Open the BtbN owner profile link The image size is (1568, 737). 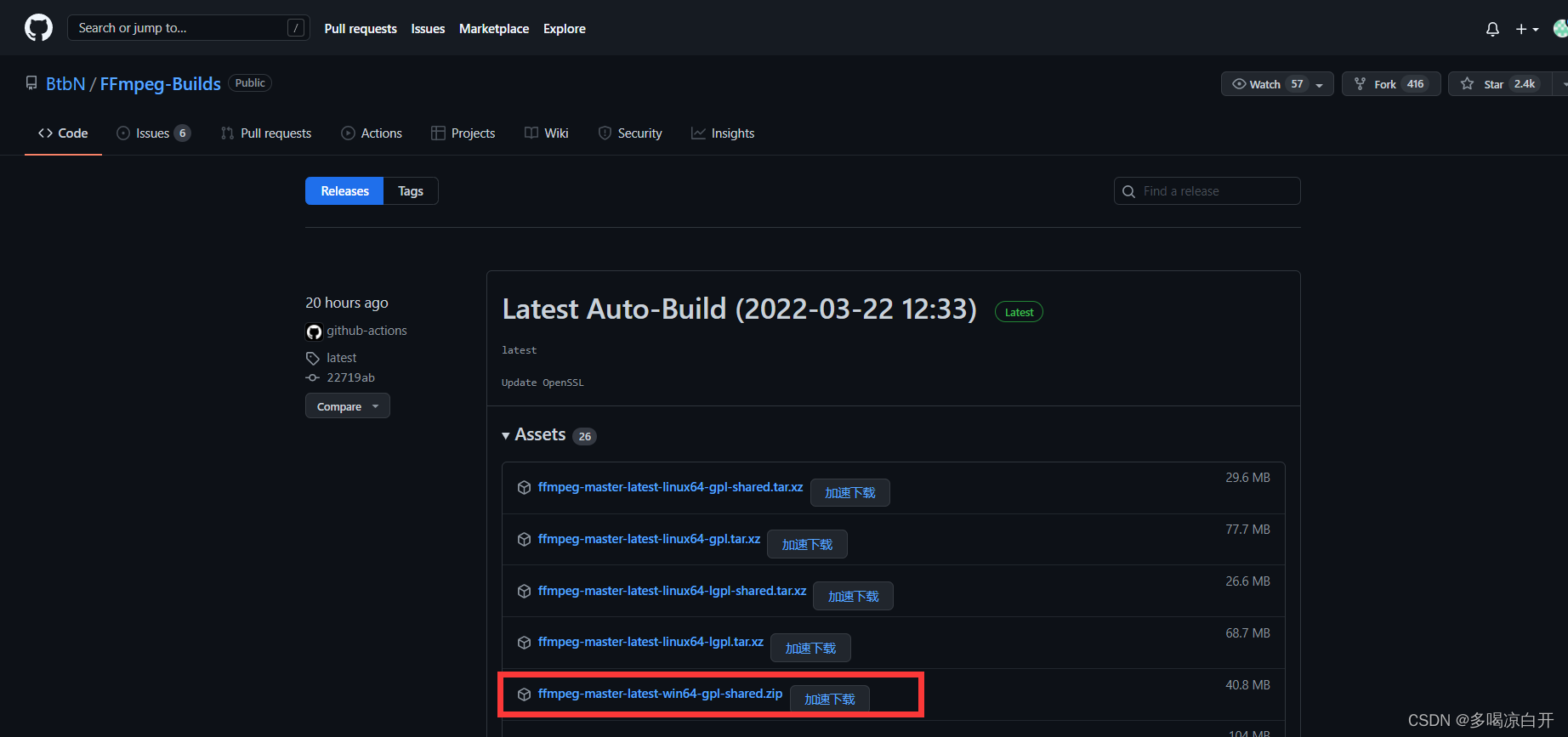click(x=65, y=83)
